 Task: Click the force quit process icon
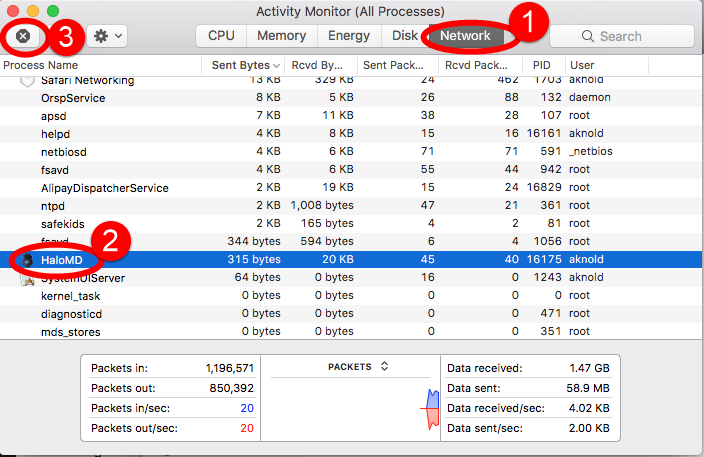click(22, 36)
